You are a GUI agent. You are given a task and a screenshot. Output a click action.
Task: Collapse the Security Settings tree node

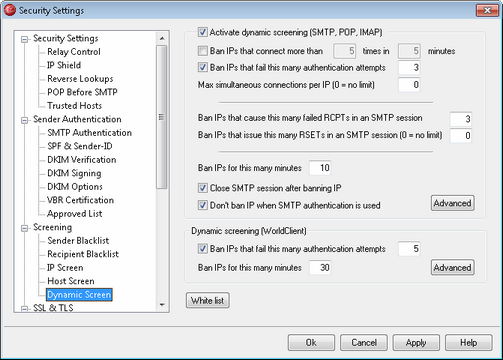[x=24, y=39]
